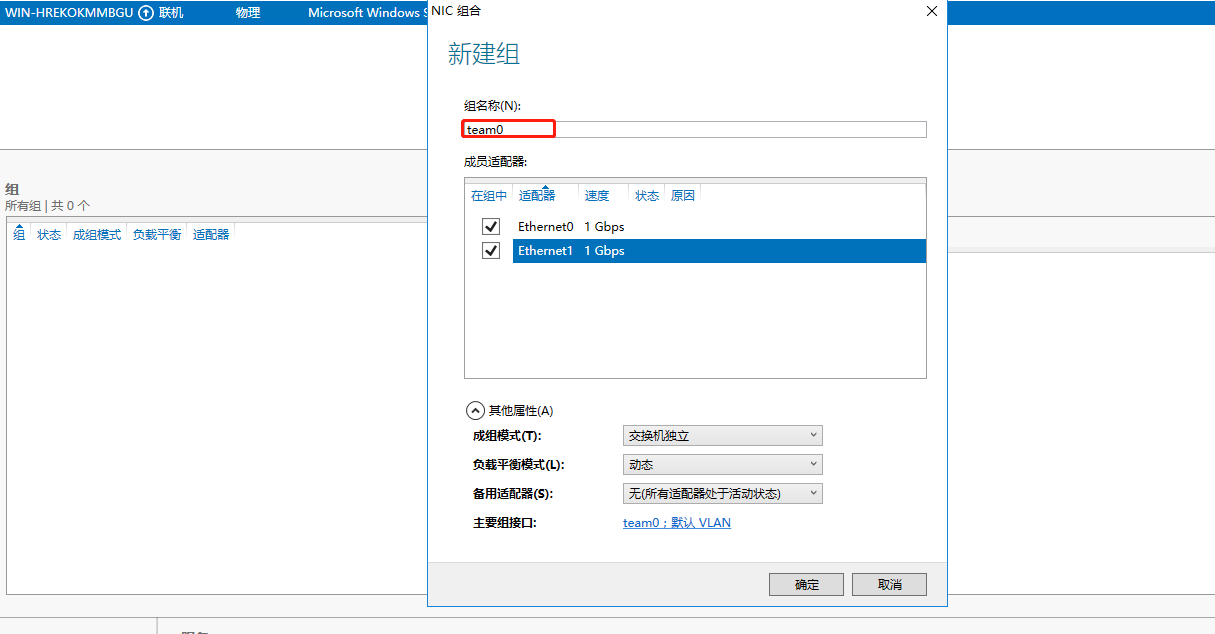1215x634 pixels.
Task: Click the 在组中 column header
Action: 489,196
